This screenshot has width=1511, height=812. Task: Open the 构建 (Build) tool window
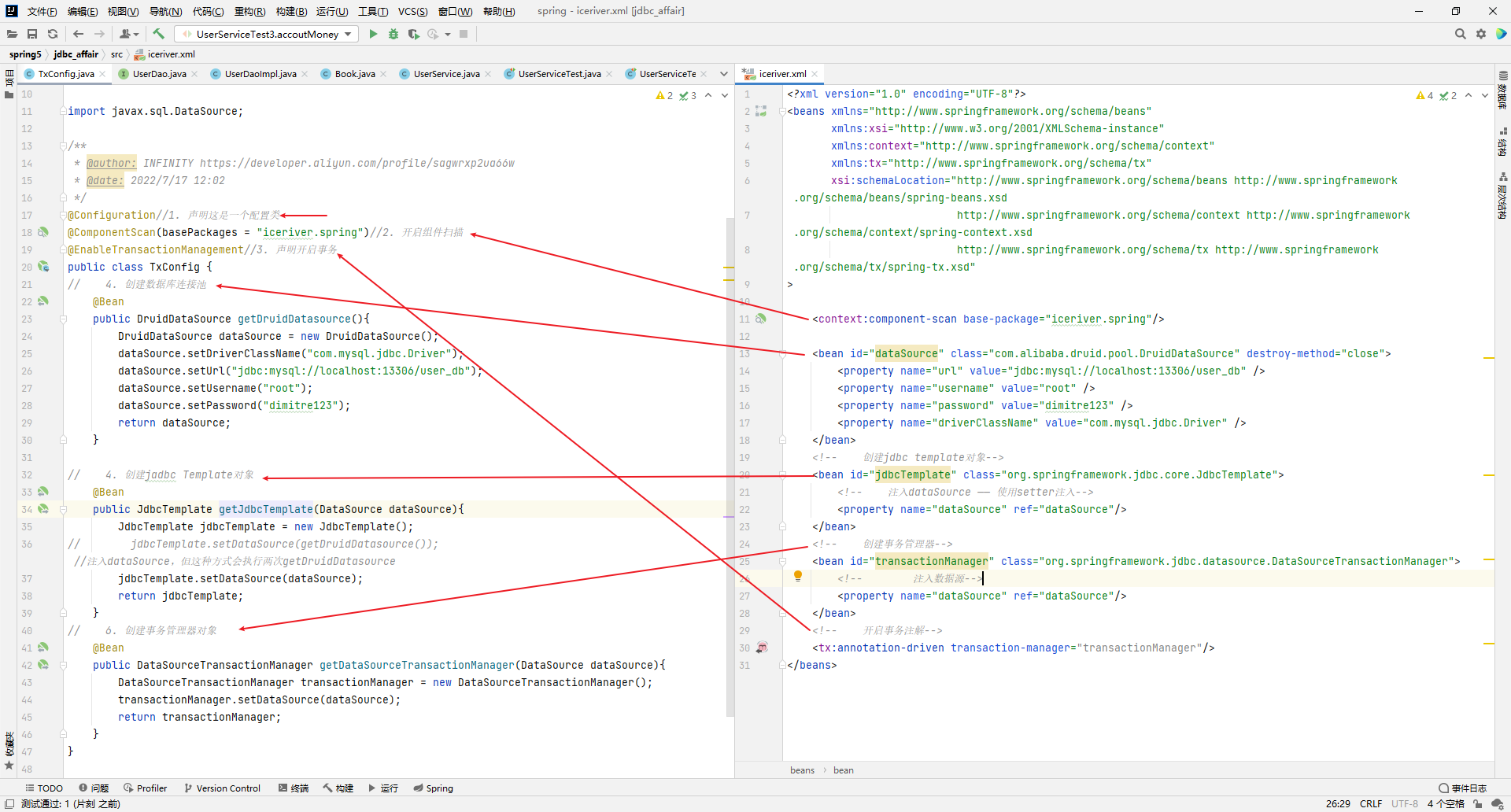[338, 788]
